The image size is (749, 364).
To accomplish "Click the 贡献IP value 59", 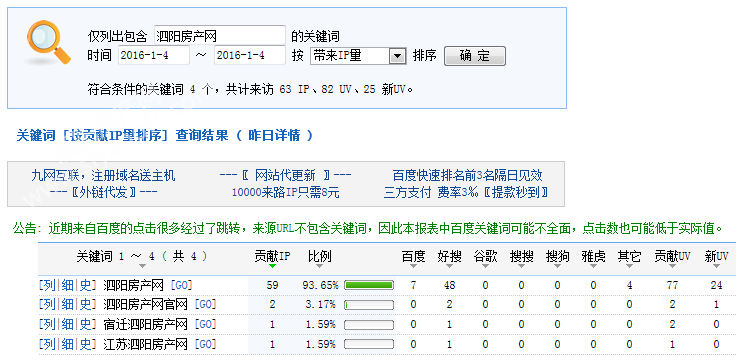I will [272, 286].
